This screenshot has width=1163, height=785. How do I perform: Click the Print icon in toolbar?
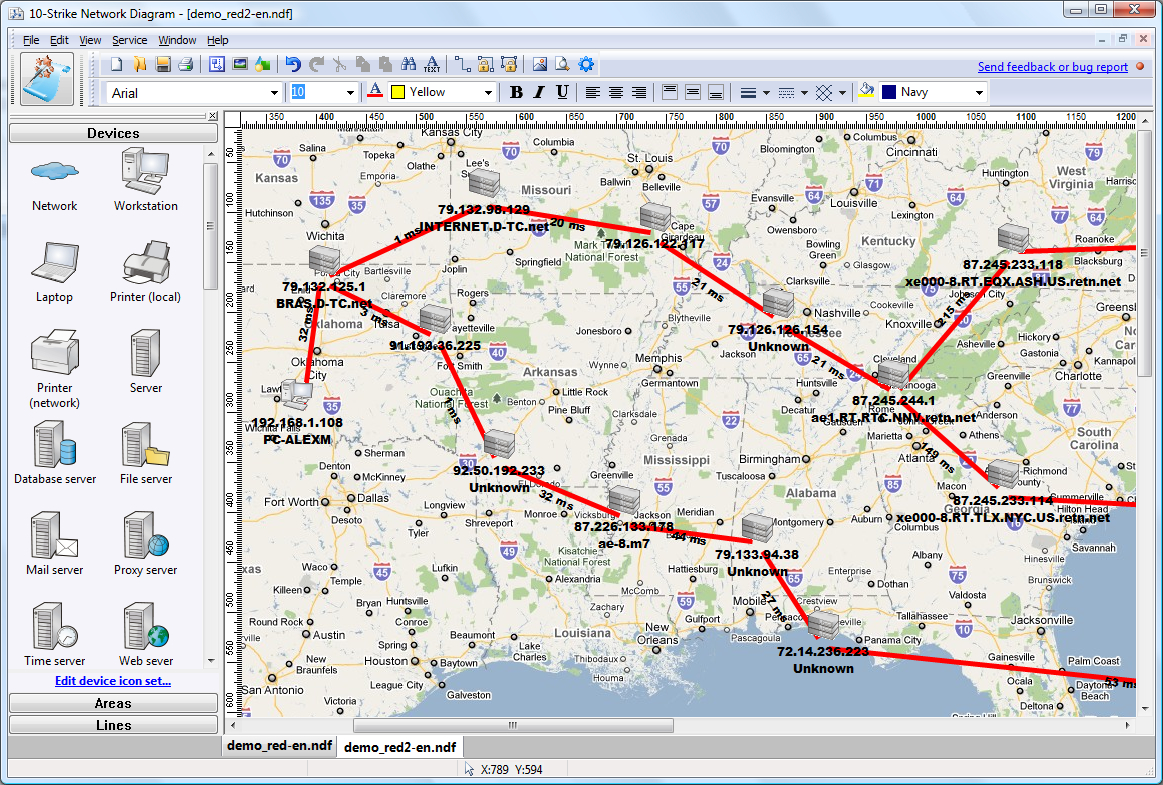[185, 65]
